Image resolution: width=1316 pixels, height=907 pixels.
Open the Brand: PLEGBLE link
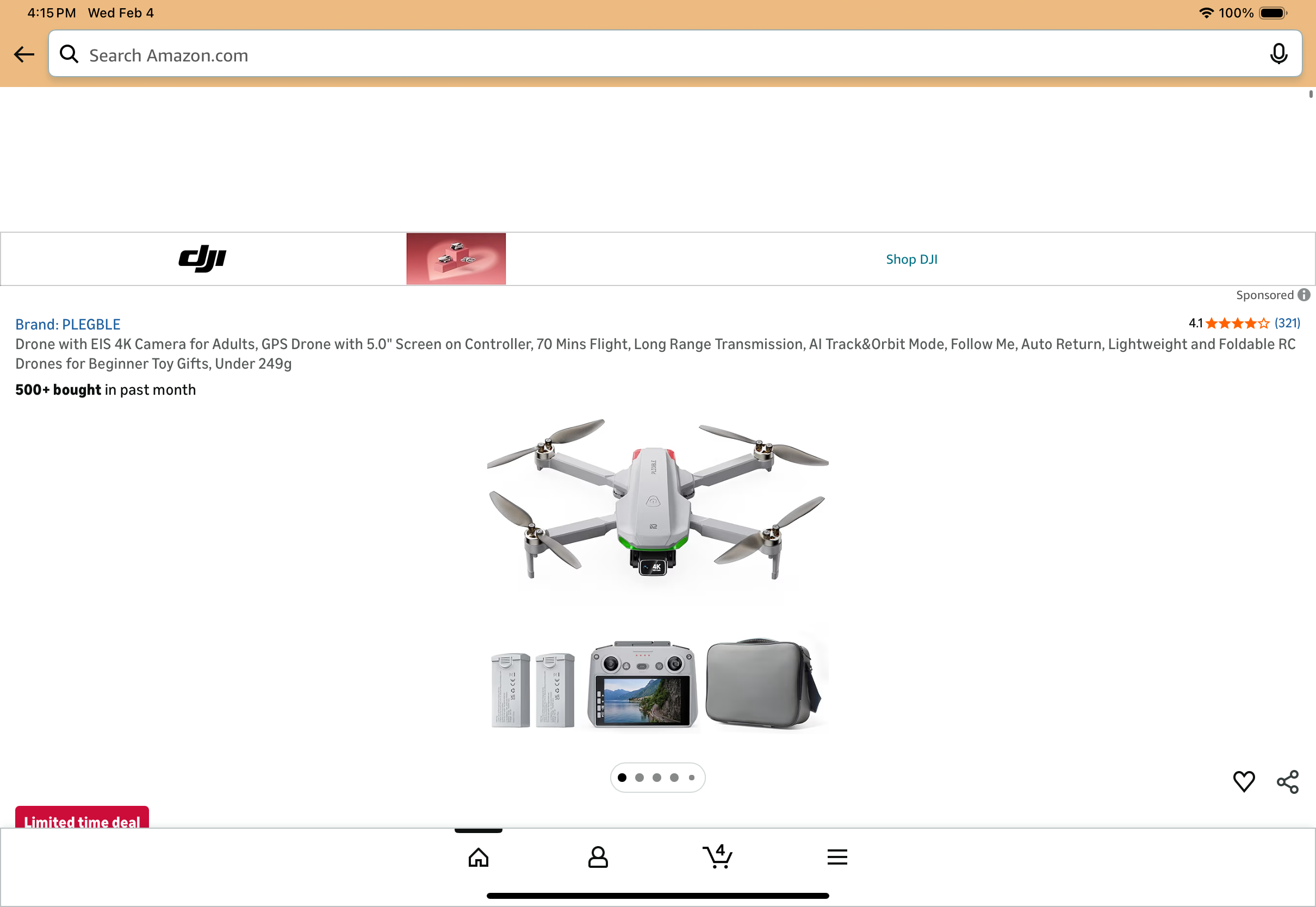67,325
